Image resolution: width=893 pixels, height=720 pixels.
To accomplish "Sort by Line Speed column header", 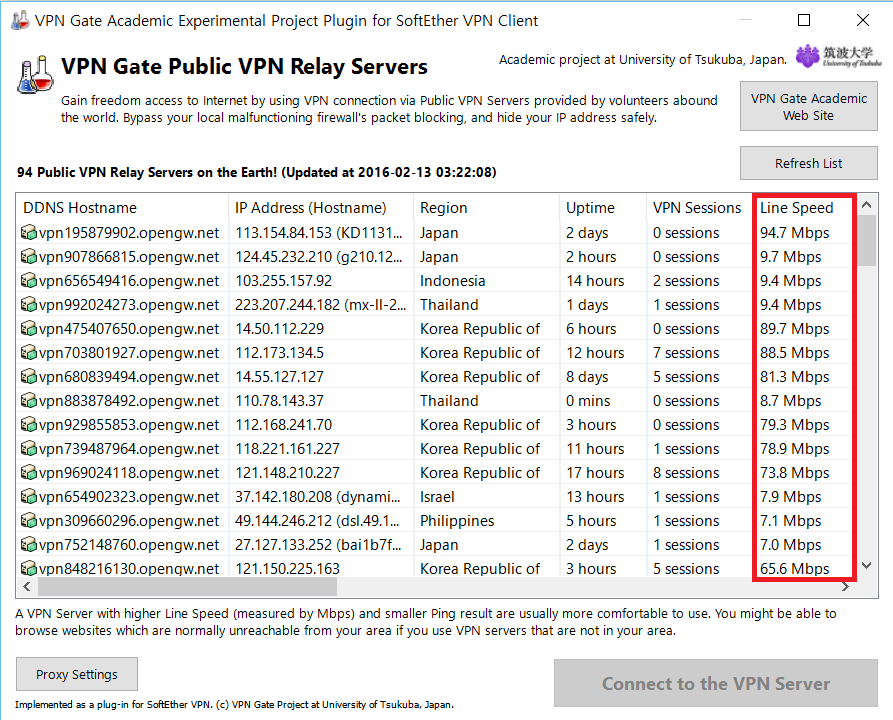I will 804,207.
